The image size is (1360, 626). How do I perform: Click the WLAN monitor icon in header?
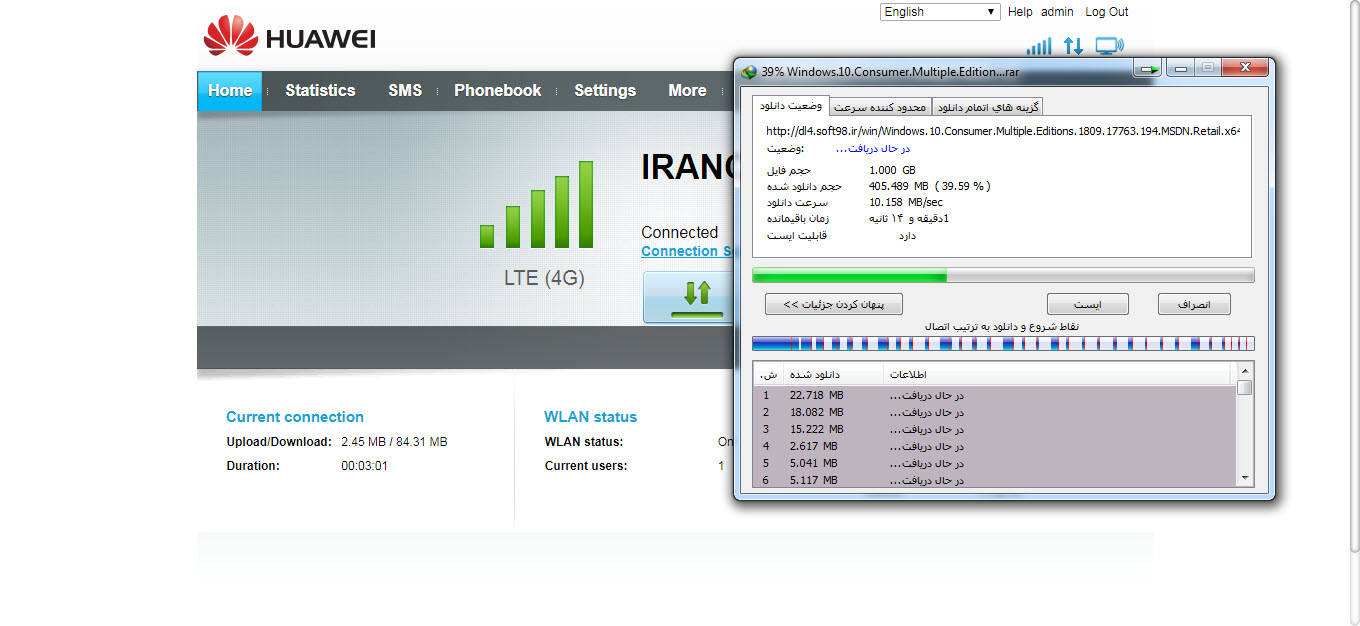coord(1109,46)
